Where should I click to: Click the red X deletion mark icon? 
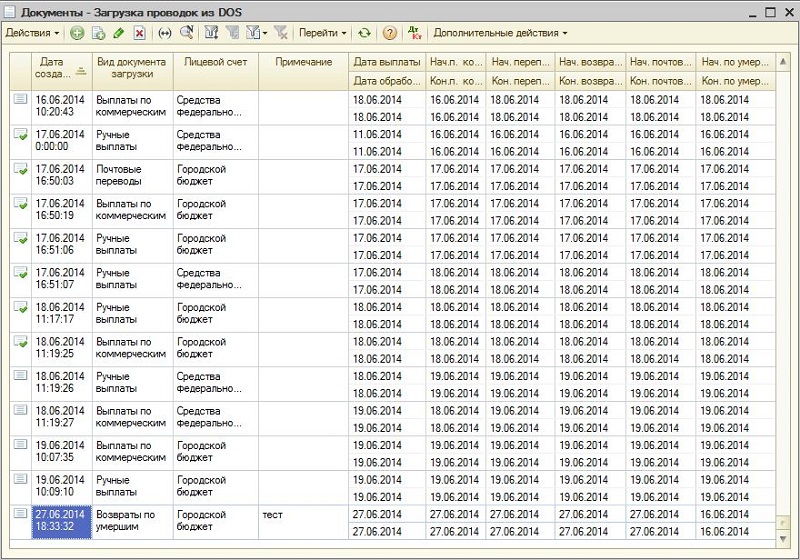(x=139, y=33)
